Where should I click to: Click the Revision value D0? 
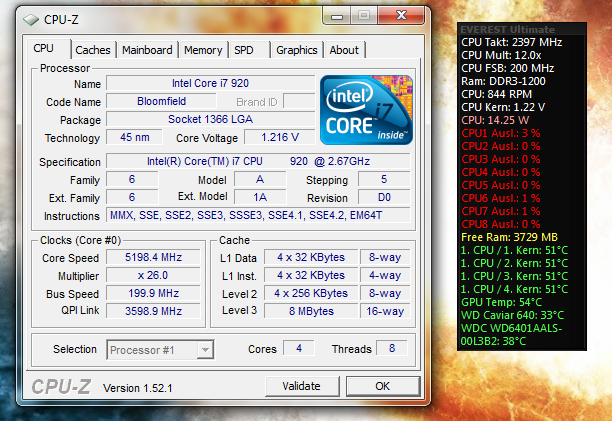coord(384,197)
